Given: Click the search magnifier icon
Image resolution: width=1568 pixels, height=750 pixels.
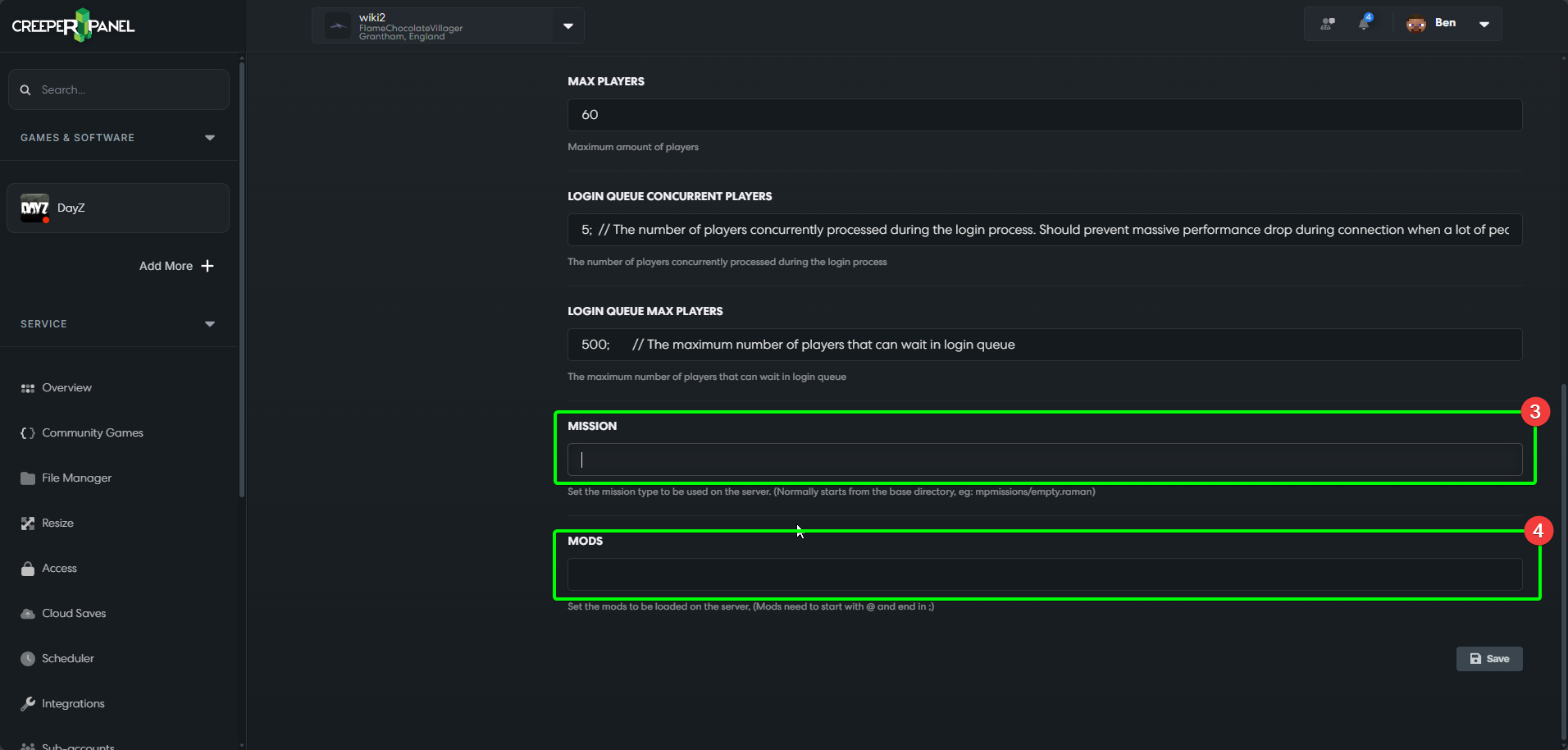Looking at the screenshot, I should click(25, 89).
